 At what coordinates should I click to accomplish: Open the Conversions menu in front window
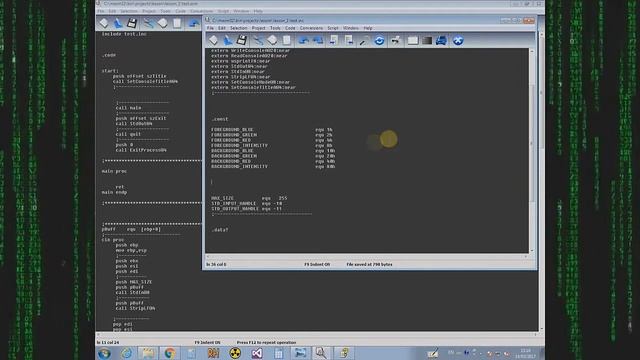coord(311,28)
